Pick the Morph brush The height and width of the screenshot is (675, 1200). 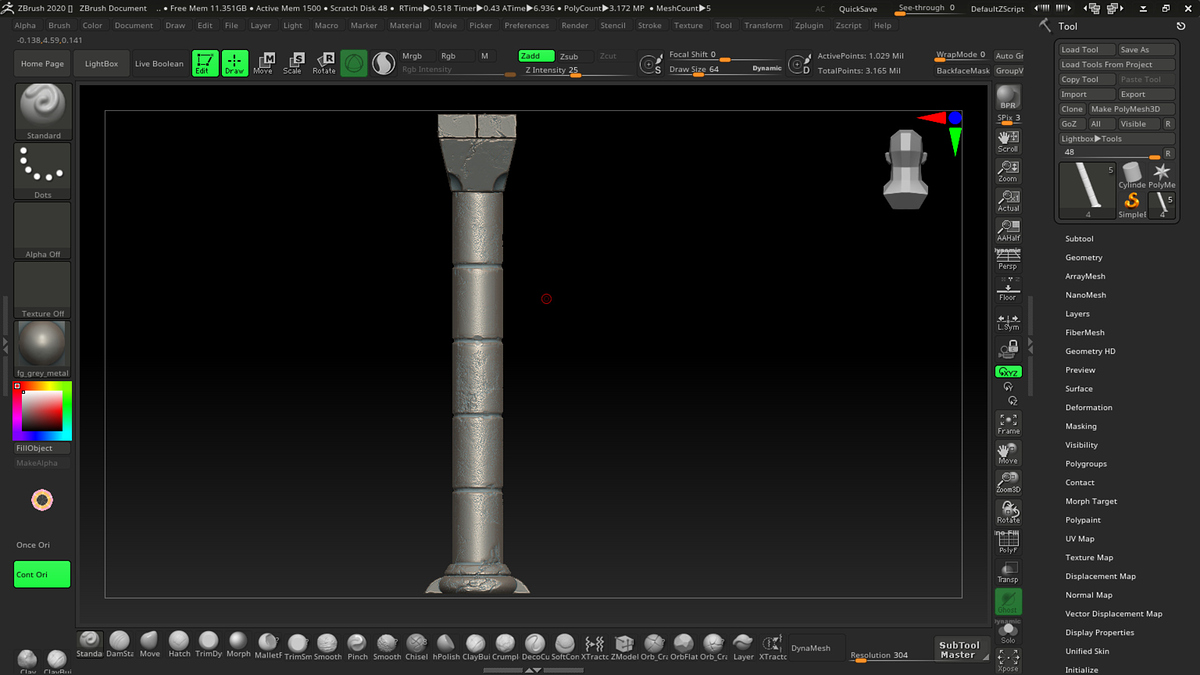[239, 643]
